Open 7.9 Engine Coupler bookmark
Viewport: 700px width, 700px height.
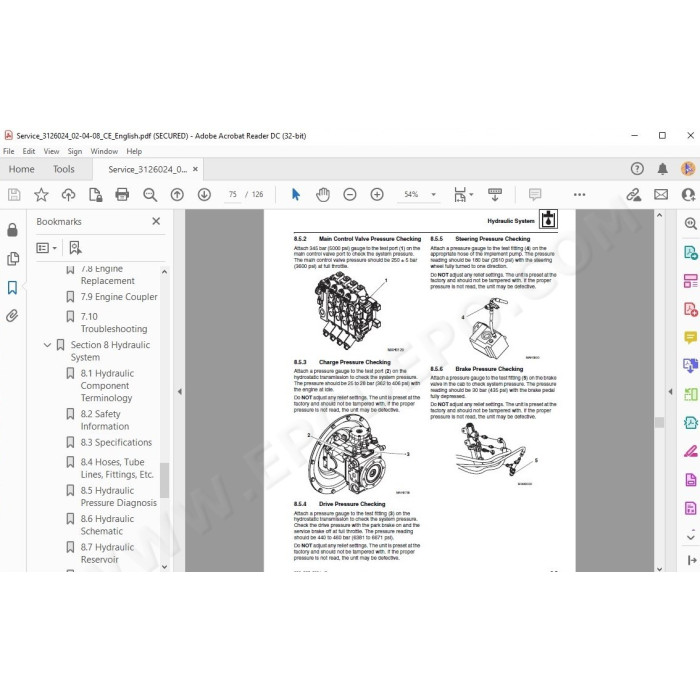click(x=119, y=297)
